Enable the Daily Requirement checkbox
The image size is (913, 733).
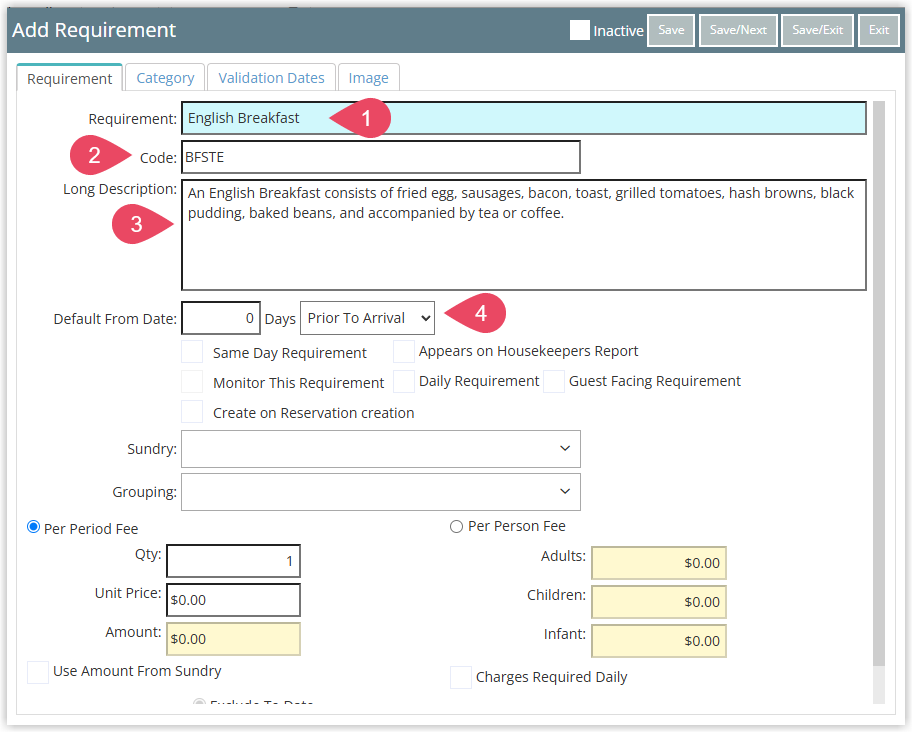[x=404, y=382]
